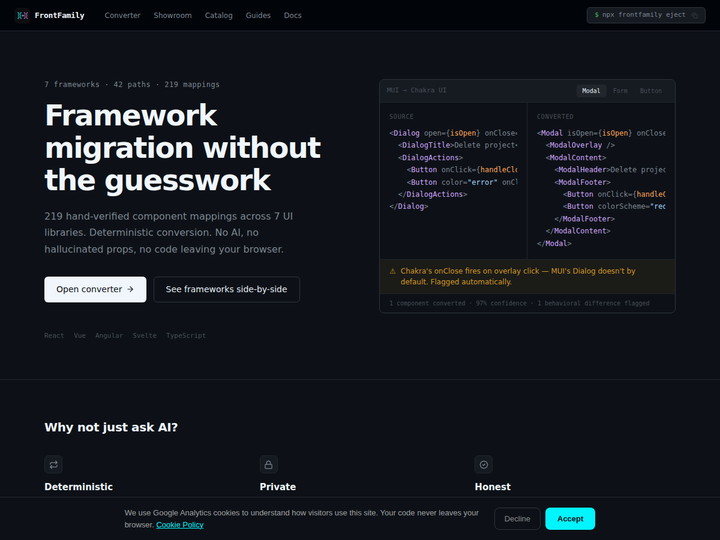Navigate to Guides
Screen dimensions: 720x540
[258, 15]
